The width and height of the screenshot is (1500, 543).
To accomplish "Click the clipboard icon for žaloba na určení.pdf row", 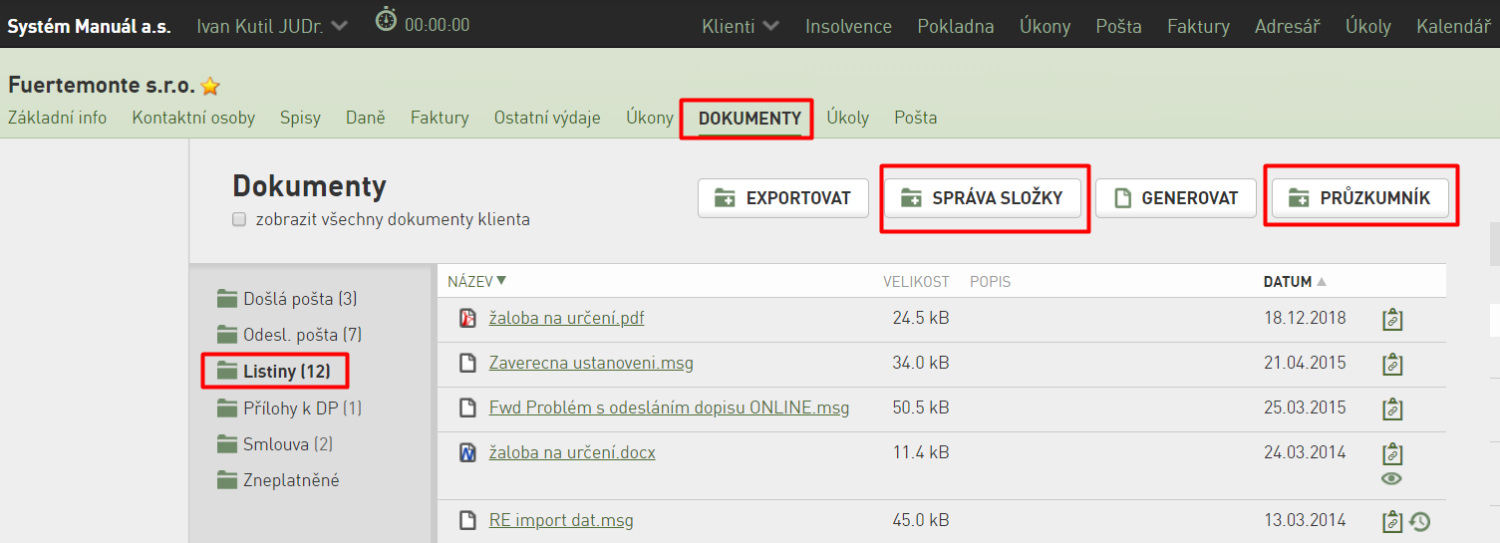I will coord(1392,319).
